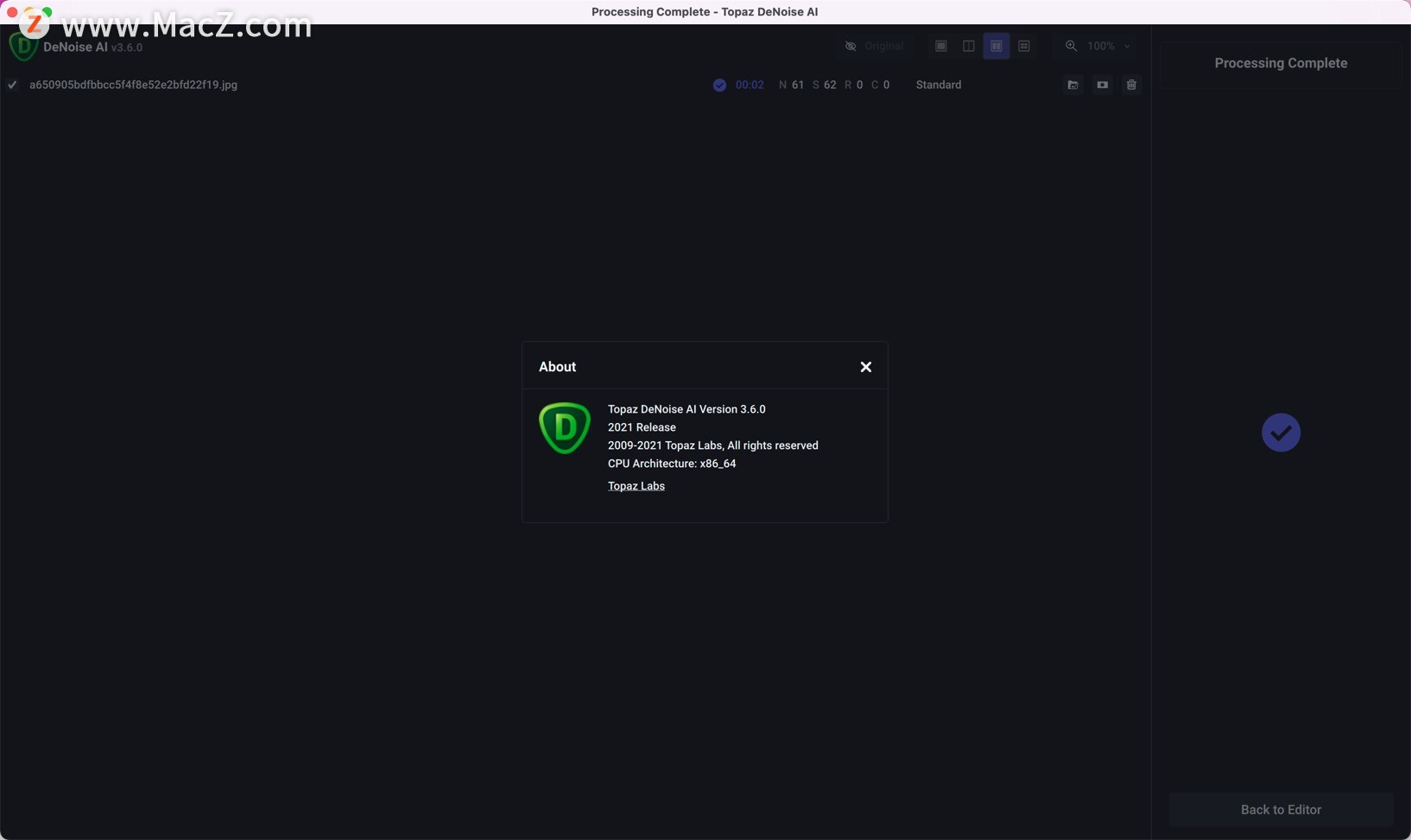Click the 00:02 processing time
This screenshot has width=1411, height=840.
750,85
